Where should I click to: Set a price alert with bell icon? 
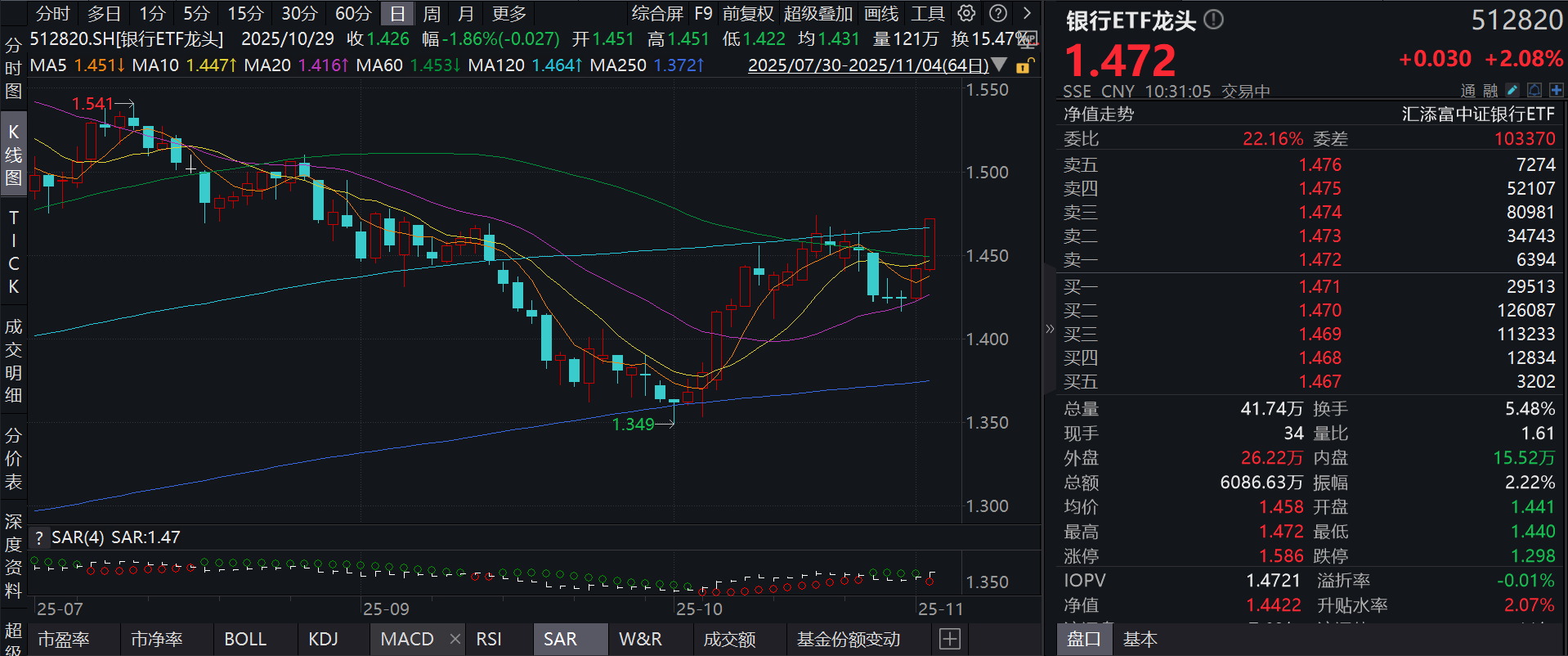pyautogui.click(x=1534, y=90)
